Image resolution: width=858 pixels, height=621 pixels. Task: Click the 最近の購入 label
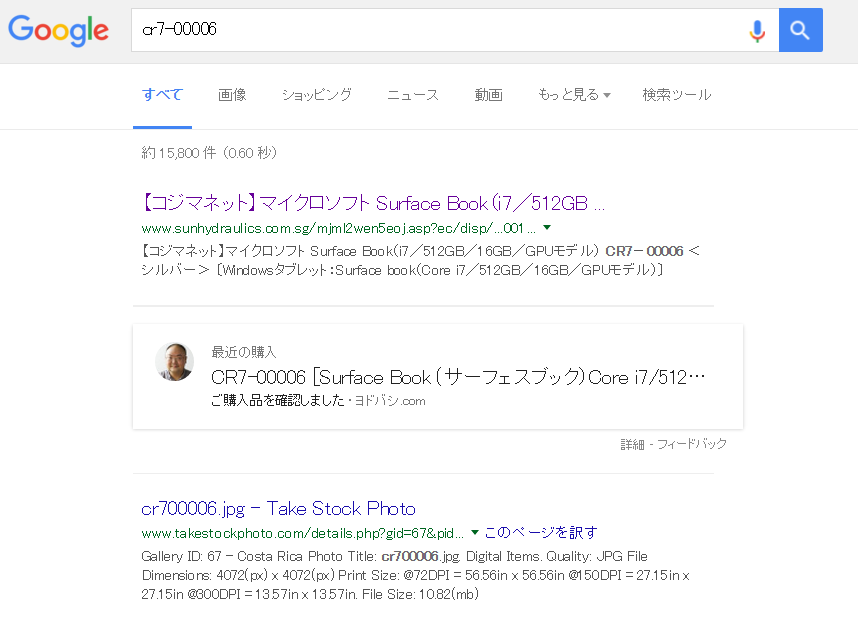click(244, 352)
